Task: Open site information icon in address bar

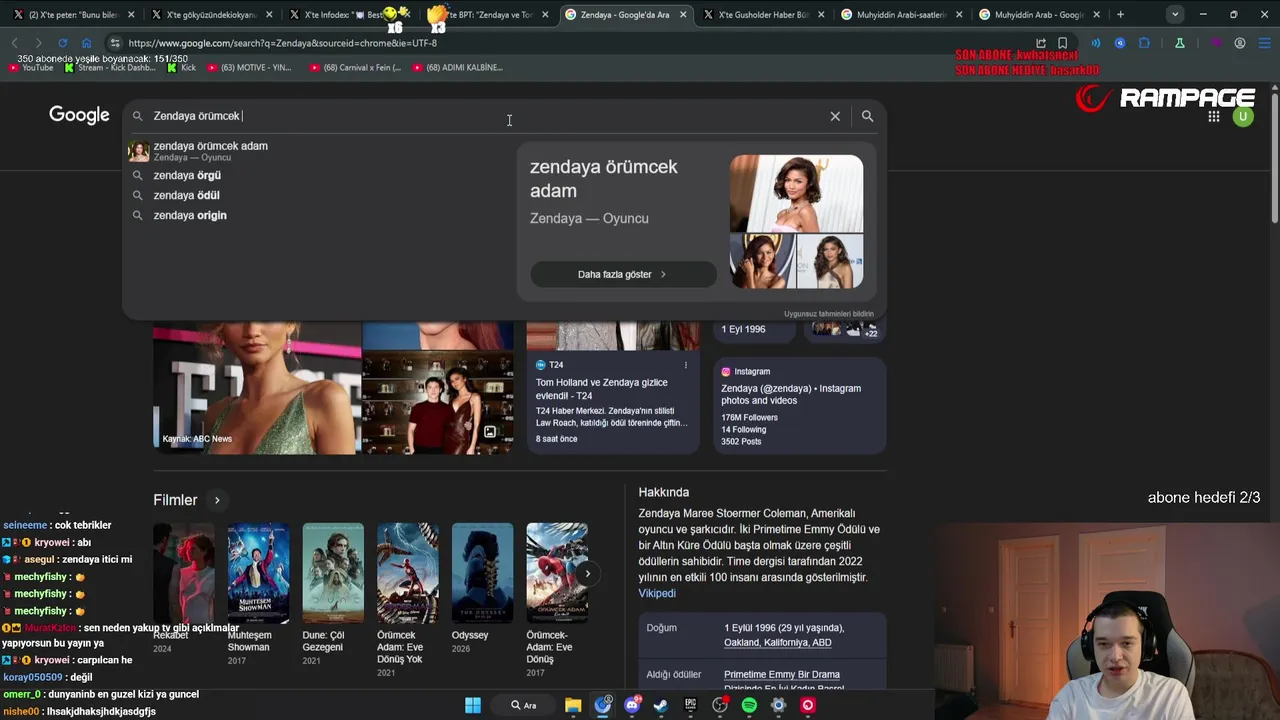Action: 115,43
